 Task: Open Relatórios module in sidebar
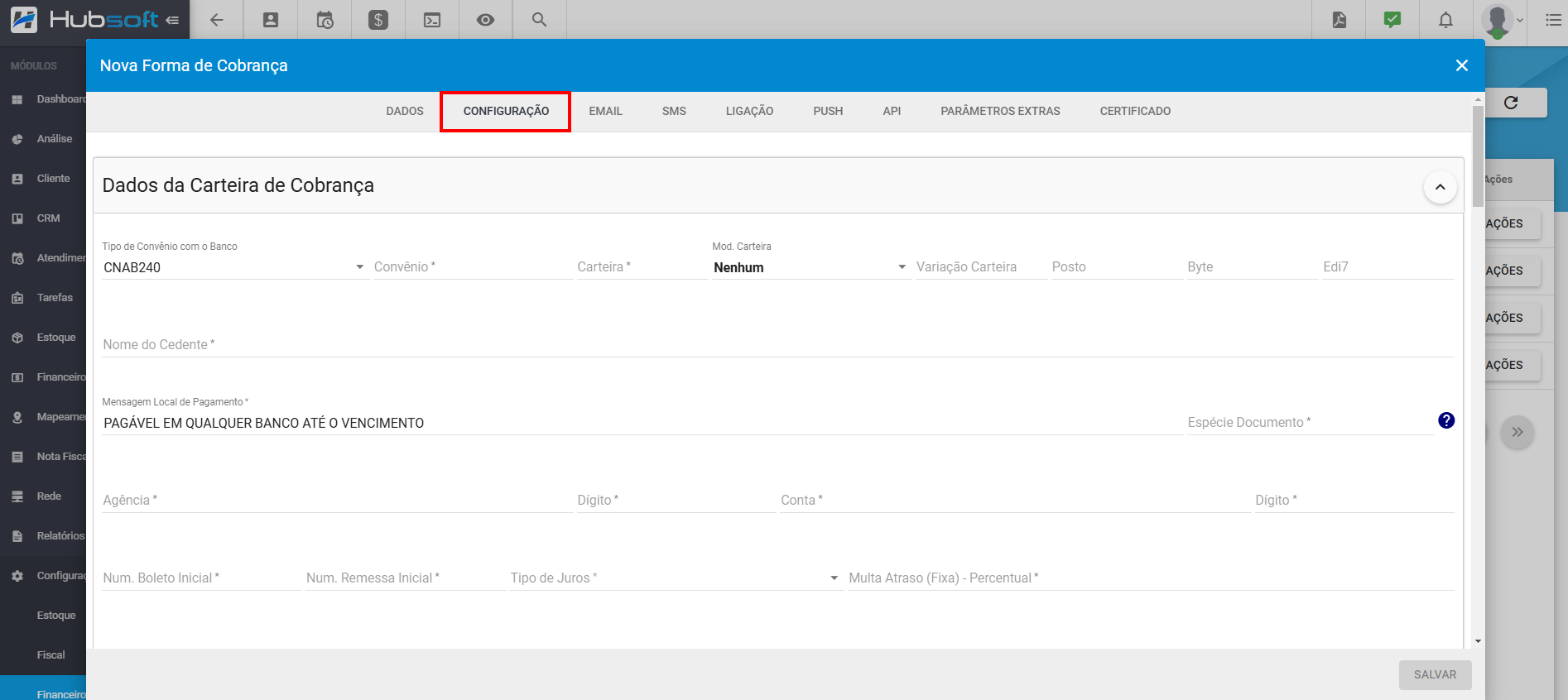click(x=43, y=536)
